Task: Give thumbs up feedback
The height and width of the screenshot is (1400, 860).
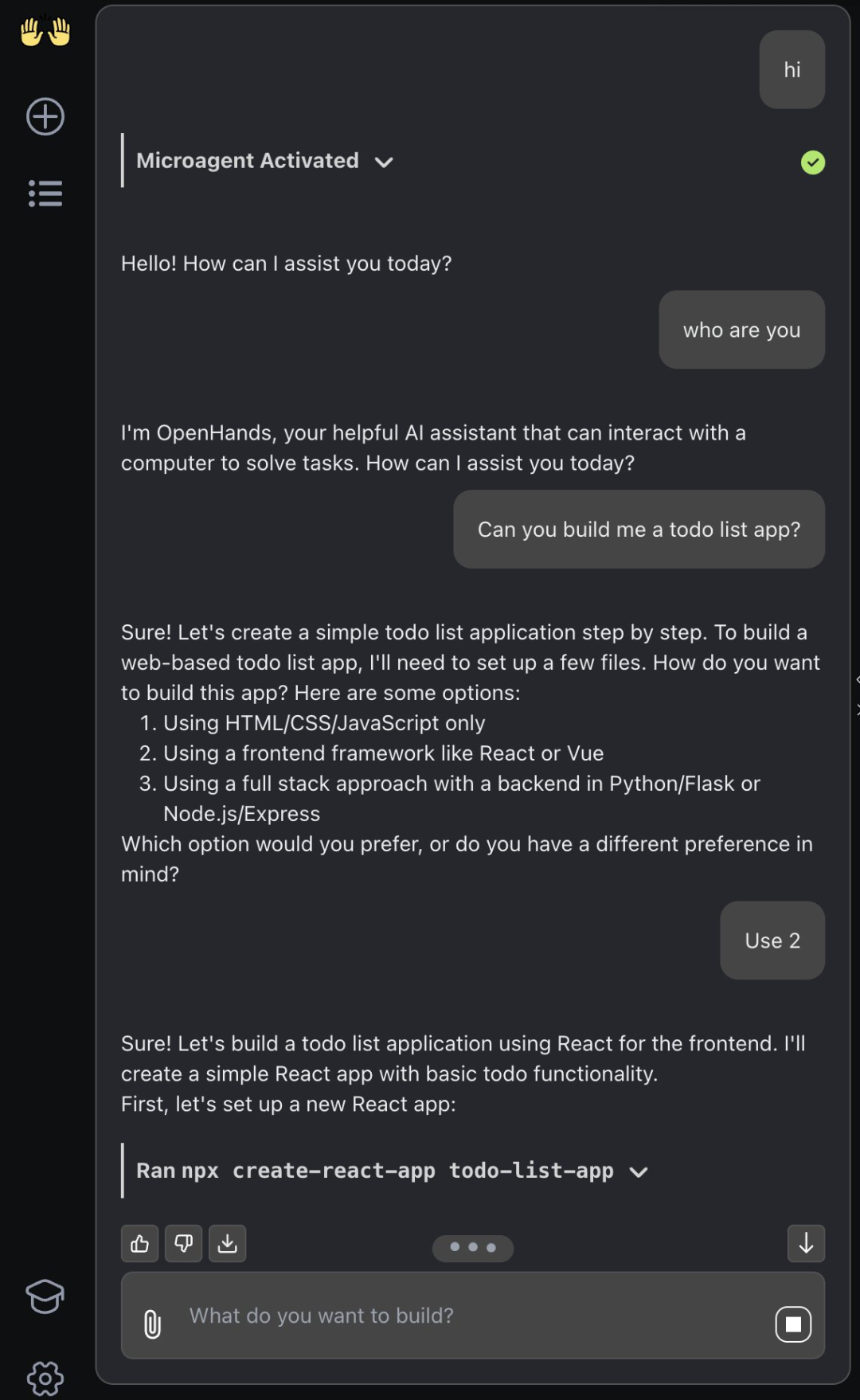Action: (140, 1243)
